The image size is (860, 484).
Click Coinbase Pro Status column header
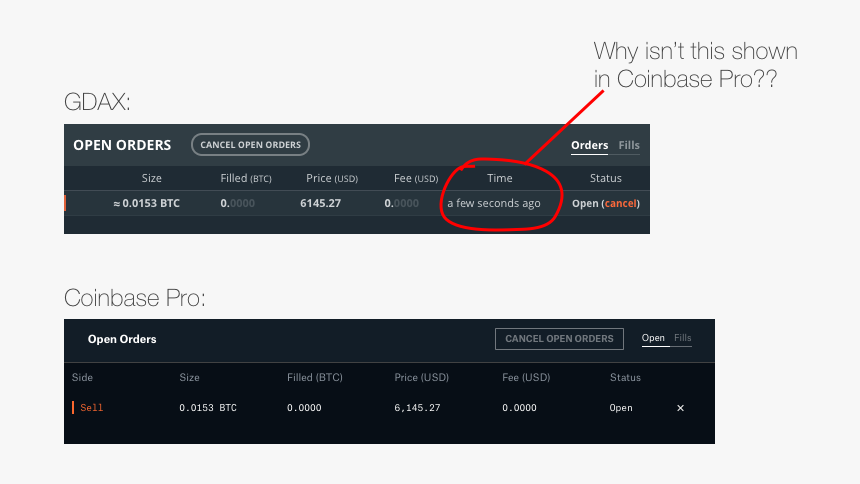[x=625, y=378]
